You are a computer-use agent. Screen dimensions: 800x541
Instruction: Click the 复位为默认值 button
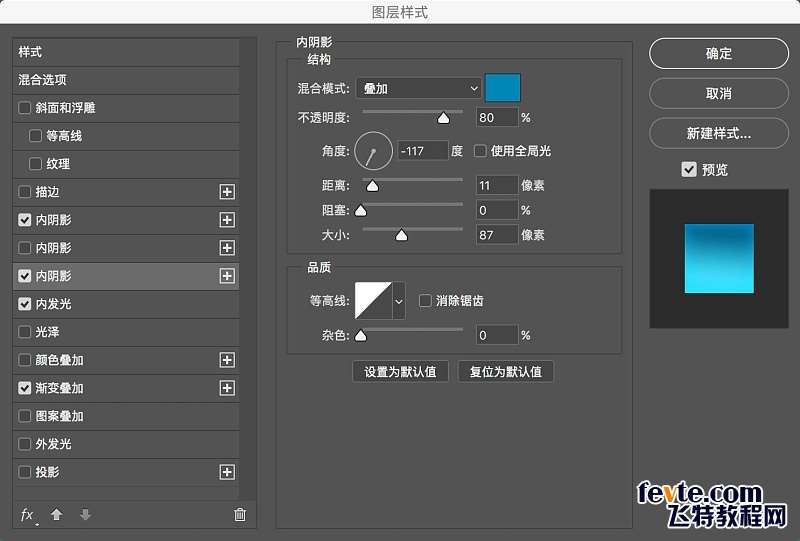point(506,372)
